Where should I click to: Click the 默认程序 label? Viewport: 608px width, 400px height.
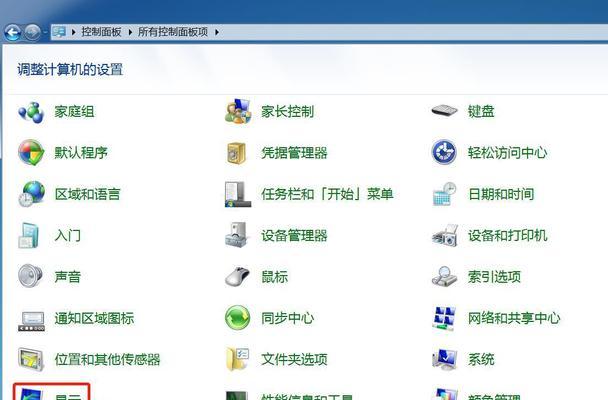[x=81, y=153]
